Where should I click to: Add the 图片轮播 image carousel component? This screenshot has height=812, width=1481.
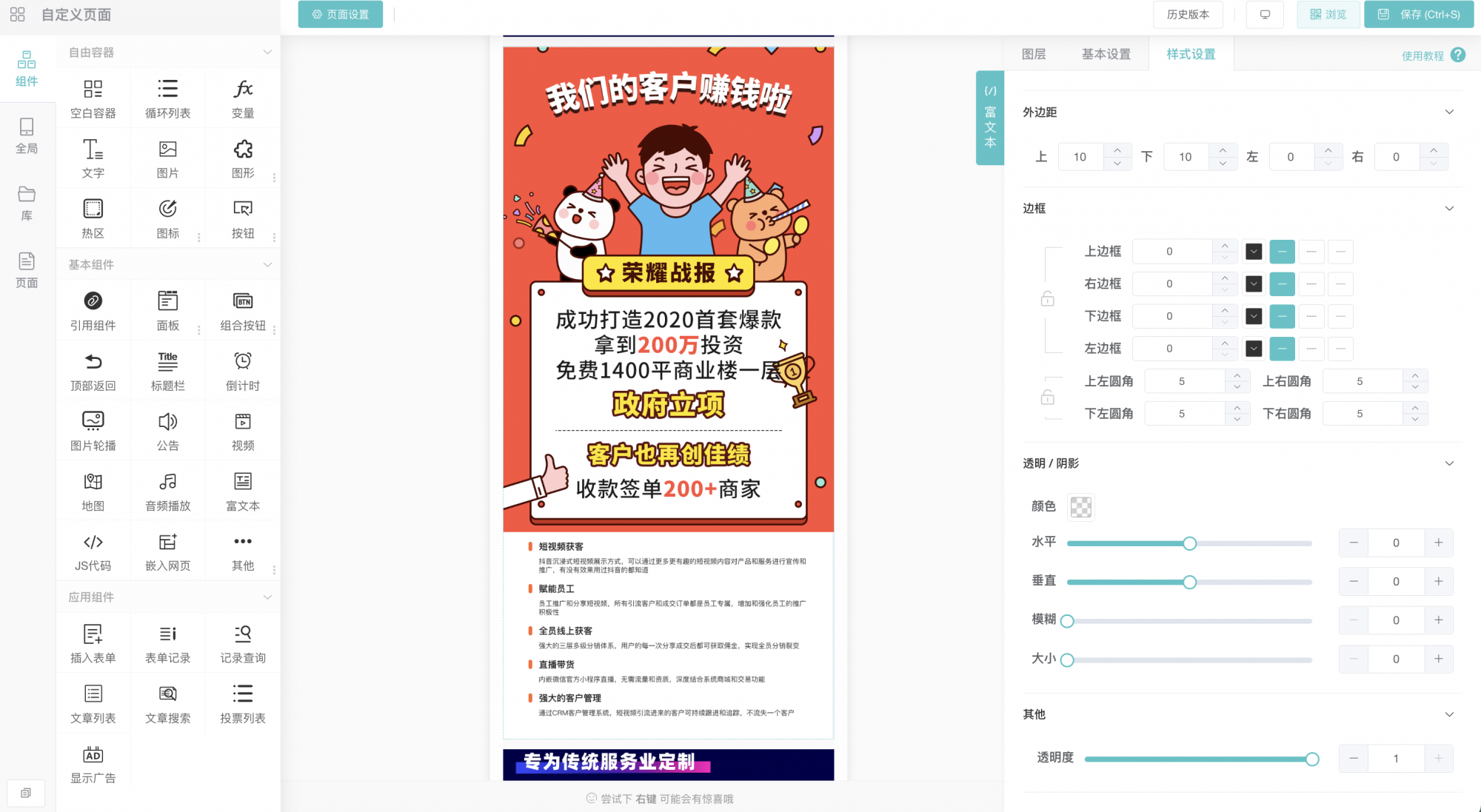(93, 430)
